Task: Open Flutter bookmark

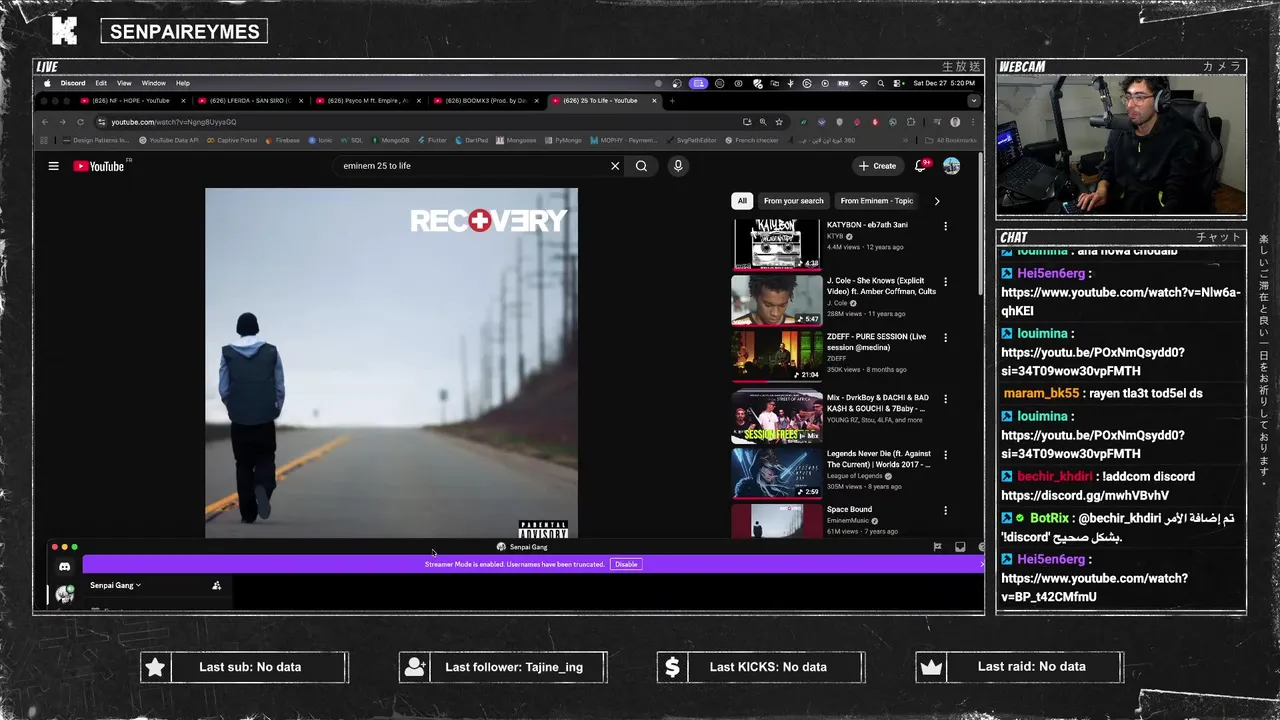Action: click(433, 140)
